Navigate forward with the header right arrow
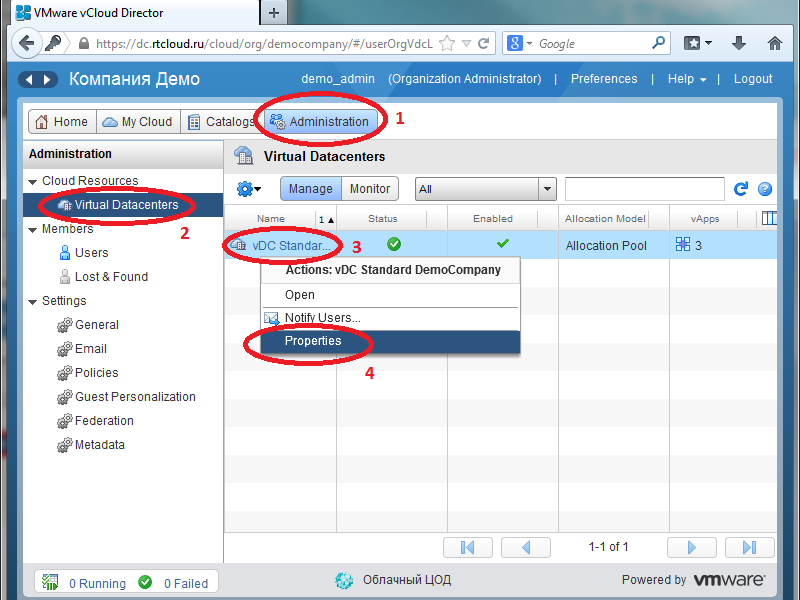 [47, 80]
